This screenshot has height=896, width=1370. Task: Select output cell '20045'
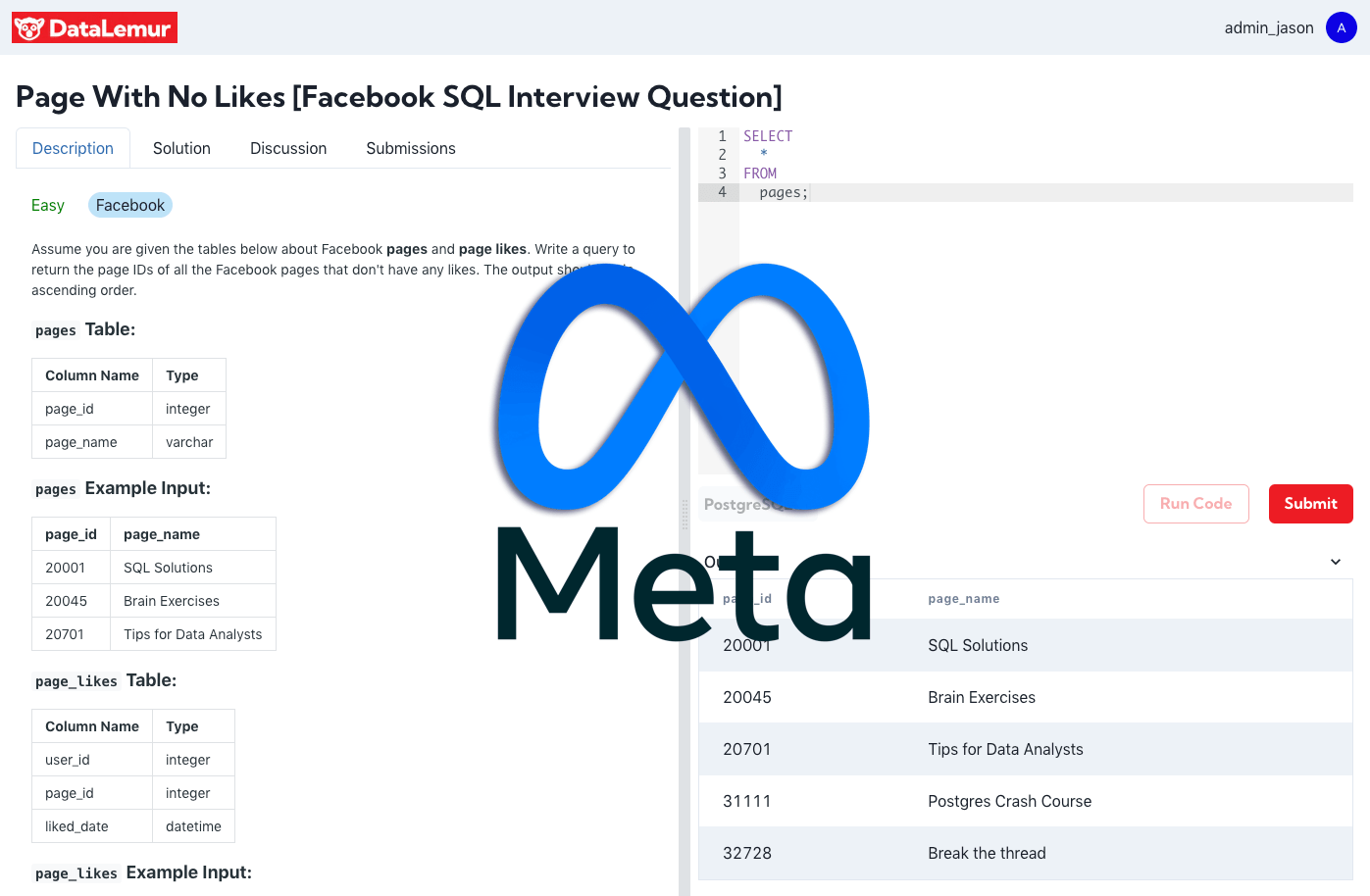pyautogui.click(x=747, y=697)
